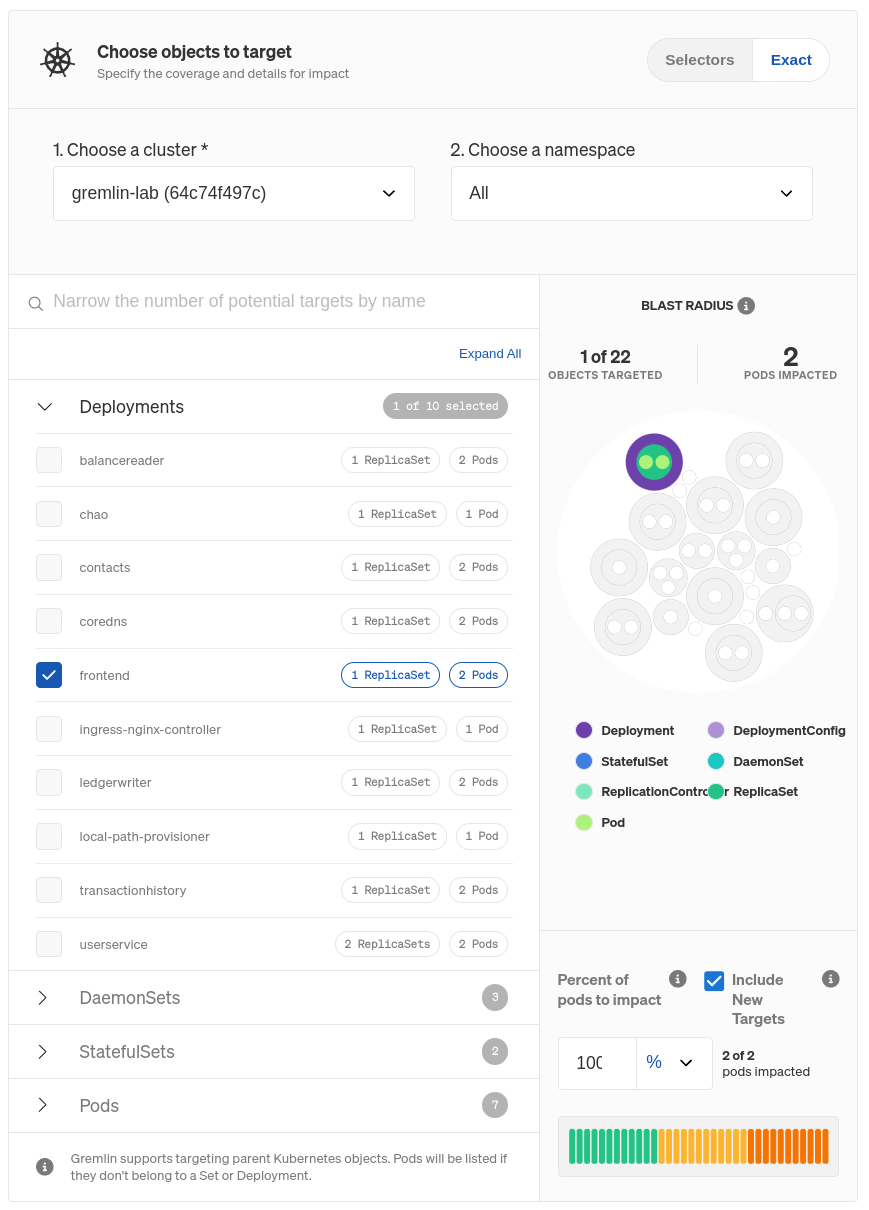Open the Percent of pods info icon
Image resolution: width=869 pixels, height=1210 pixels.
[677, 979]
